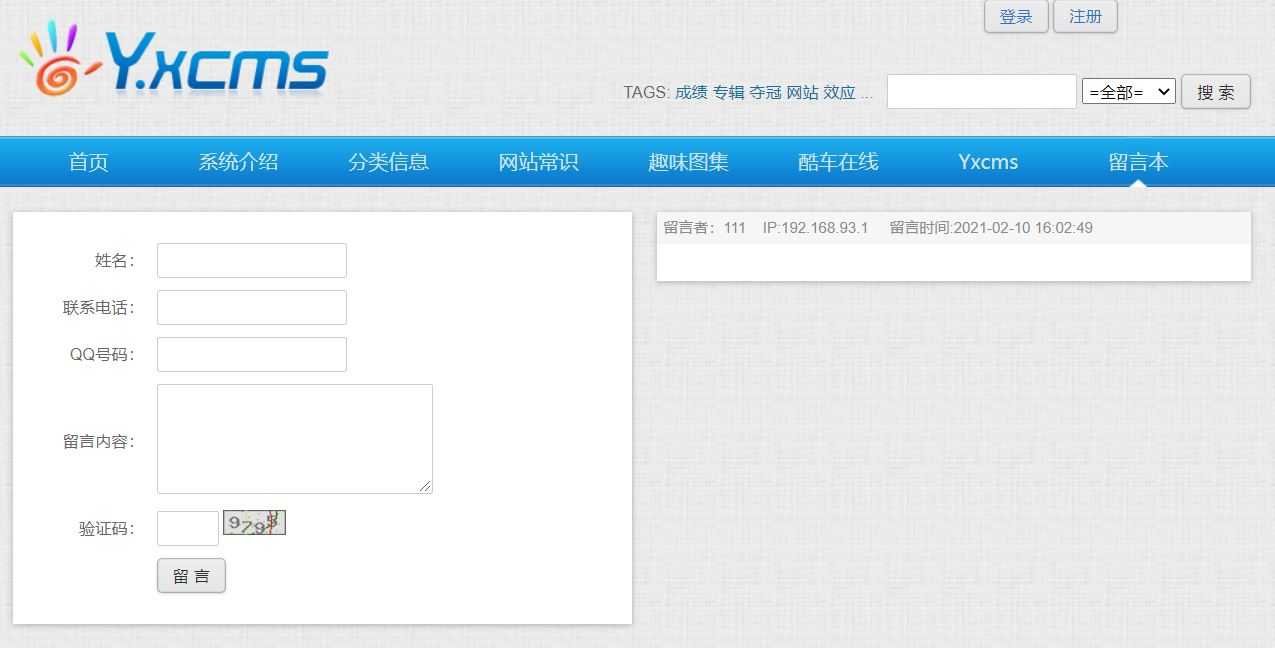This screenshot has height=648, width=1275.
Task: Click the 留言者: 111 text
Action: [705, 228]
